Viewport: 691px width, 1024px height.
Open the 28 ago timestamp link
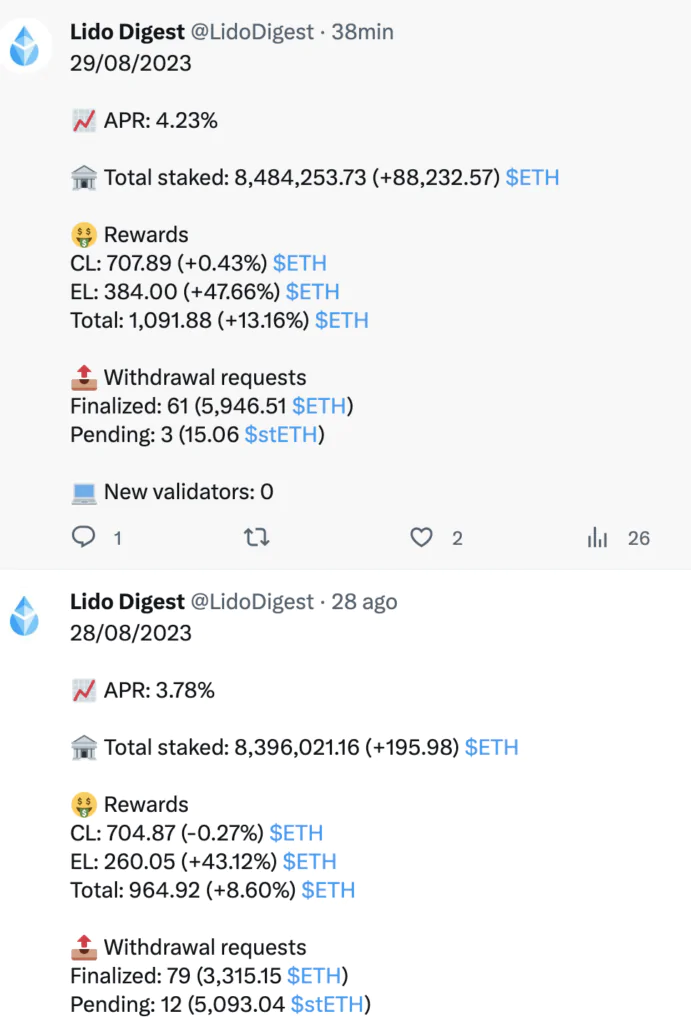[364, 601]
